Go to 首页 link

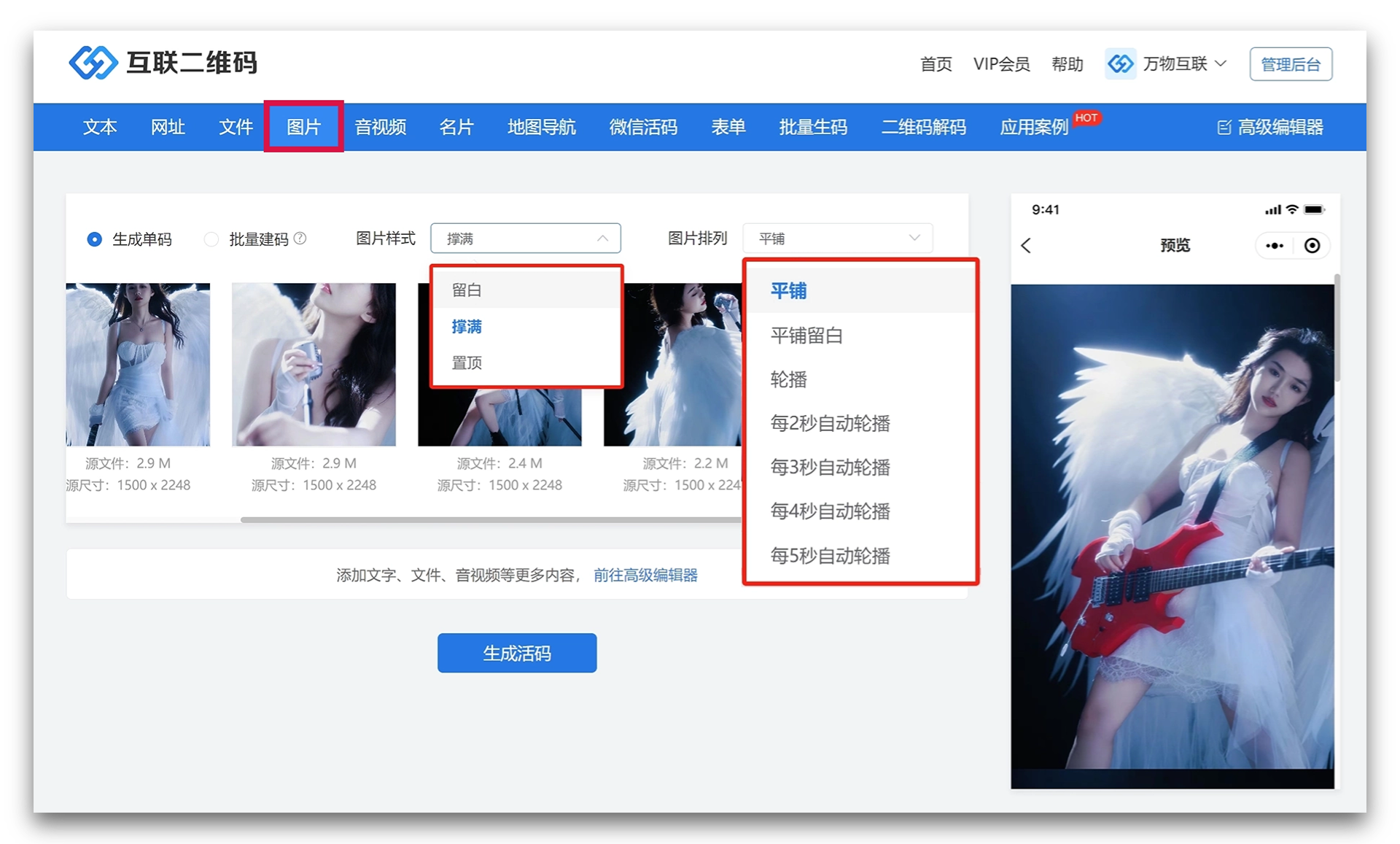[x=936, y=64]
